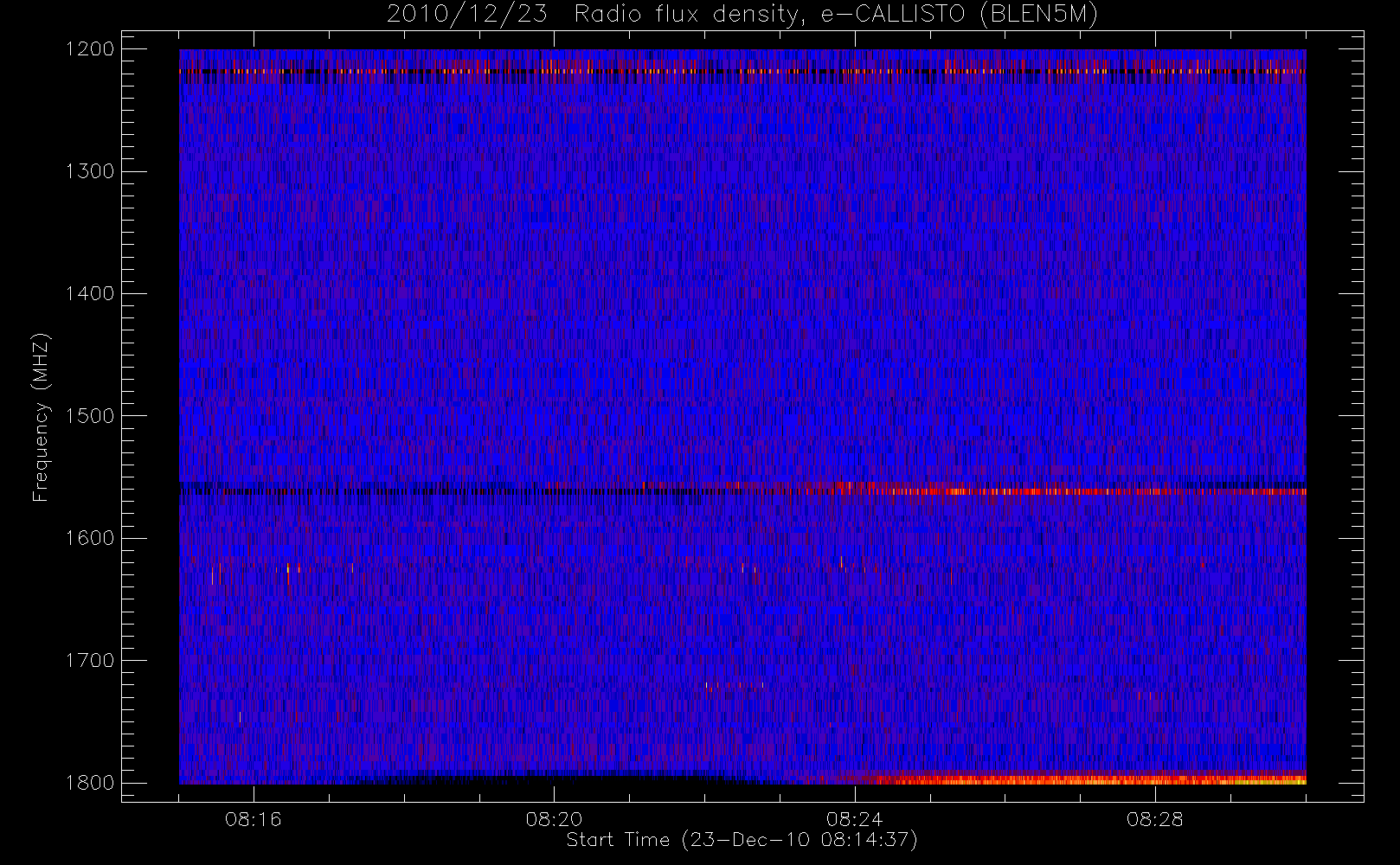
Task: Click the 1600 frequency tick label
Action: point(90,538)
